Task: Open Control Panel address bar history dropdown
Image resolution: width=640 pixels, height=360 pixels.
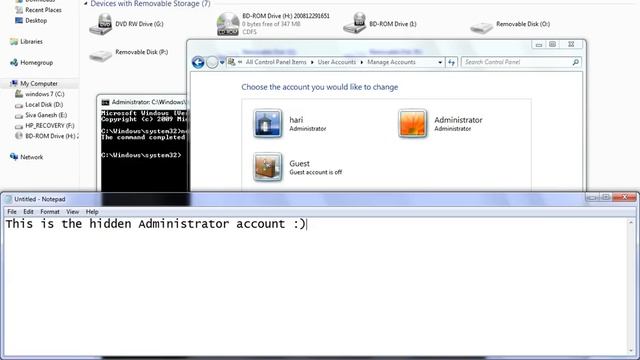Action: 440,62
